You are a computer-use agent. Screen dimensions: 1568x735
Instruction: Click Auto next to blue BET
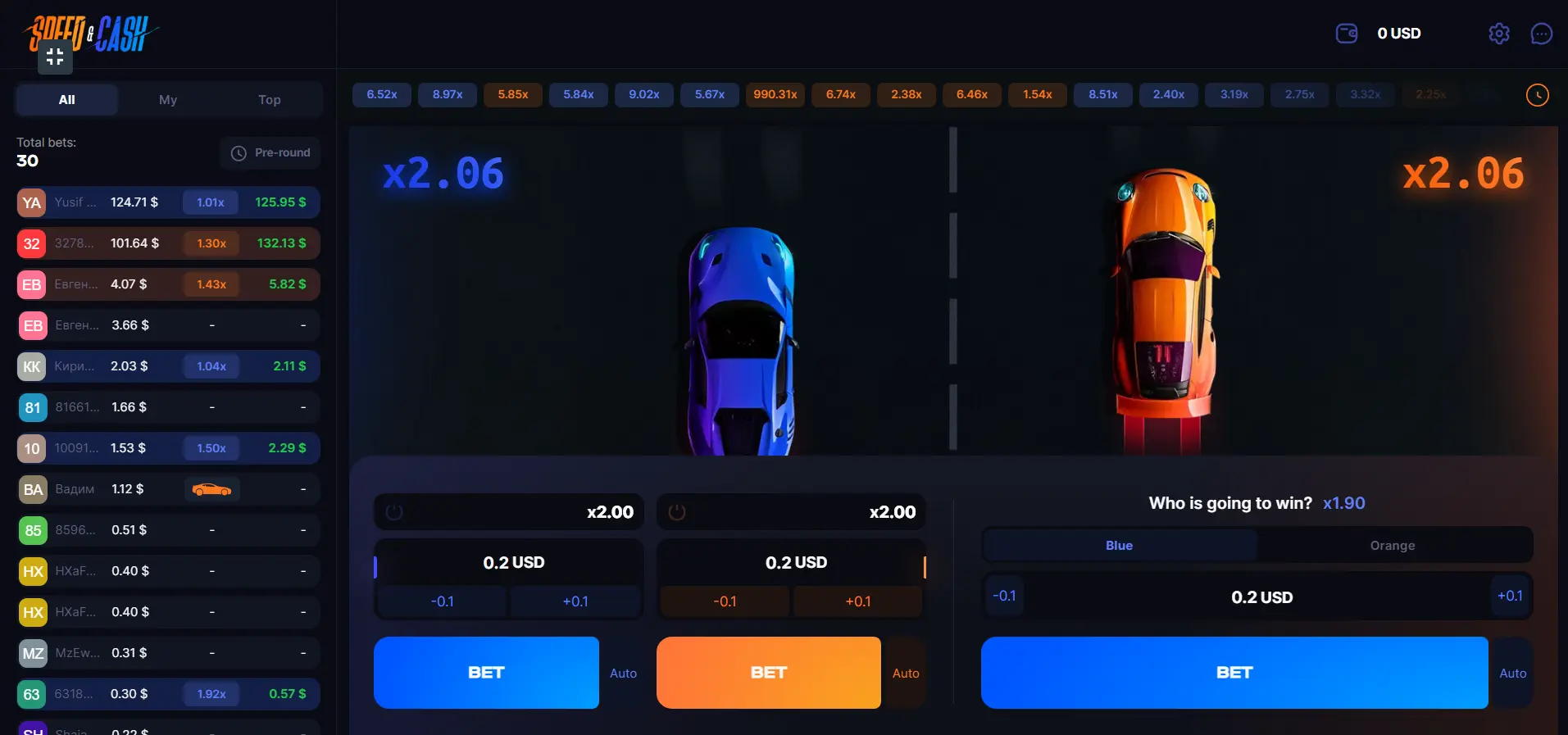tap(623, 674)
